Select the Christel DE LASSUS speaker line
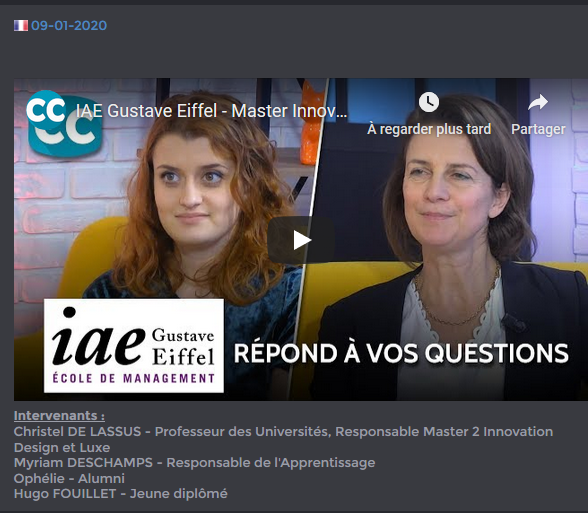The image size is (588, 513). tap(284, 432)
